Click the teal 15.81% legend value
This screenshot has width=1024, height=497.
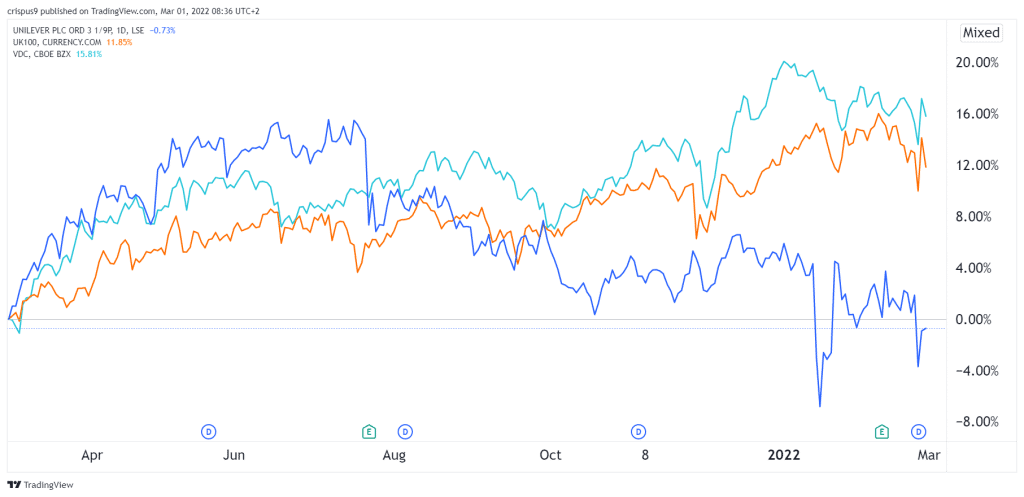click(87, 53)
